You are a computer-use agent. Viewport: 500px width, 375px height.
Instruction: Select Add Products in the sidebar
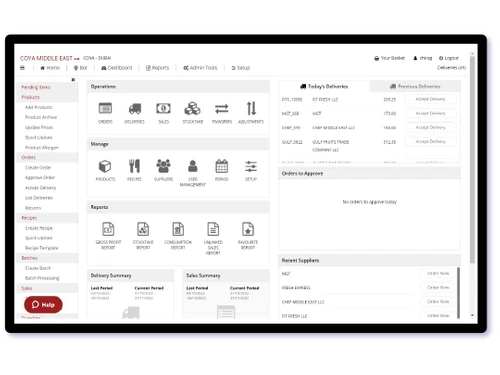pos(39,107)
